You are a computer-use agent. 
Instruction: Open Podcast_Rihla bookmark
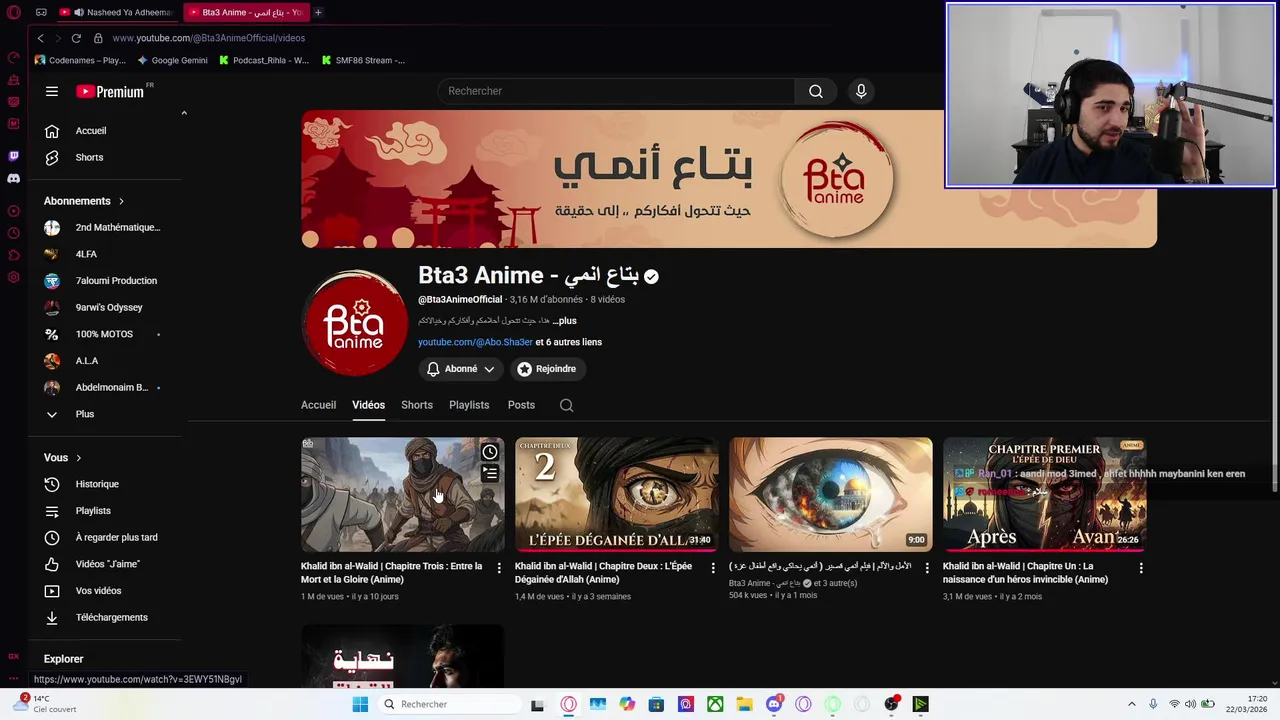[263, 60]
